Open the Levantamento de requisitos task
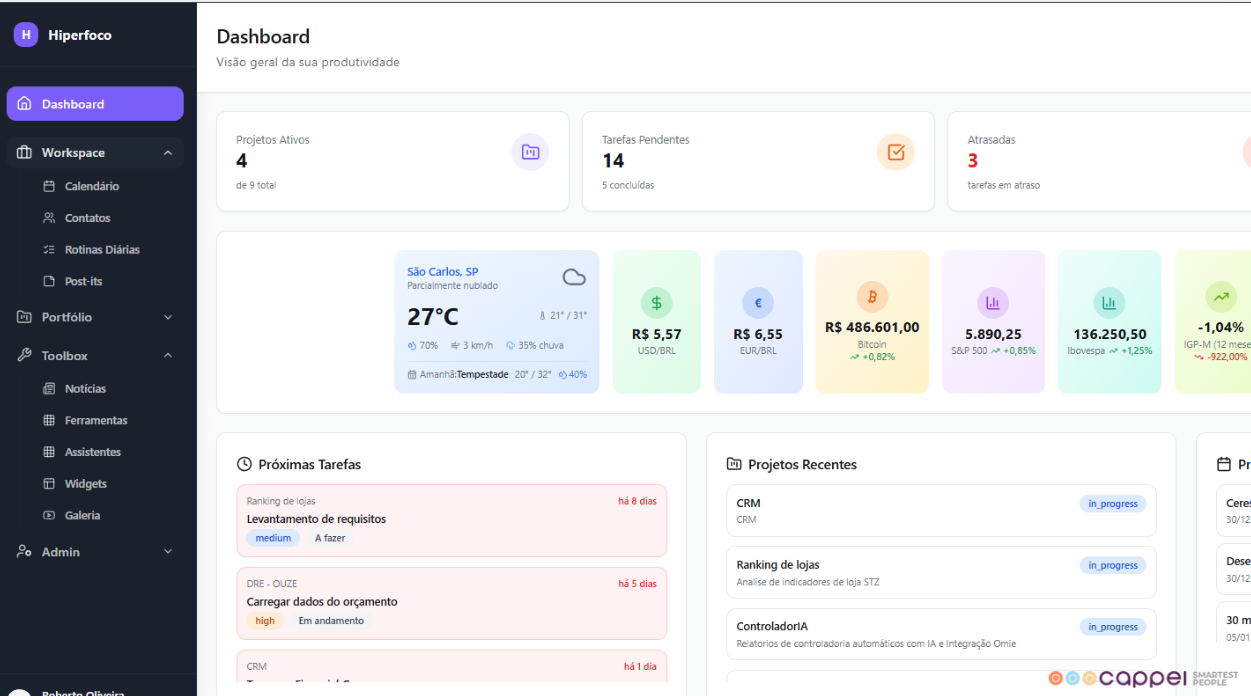This screenshot has width=1251, height=696. pyautogui.click(x=316, y=519)
